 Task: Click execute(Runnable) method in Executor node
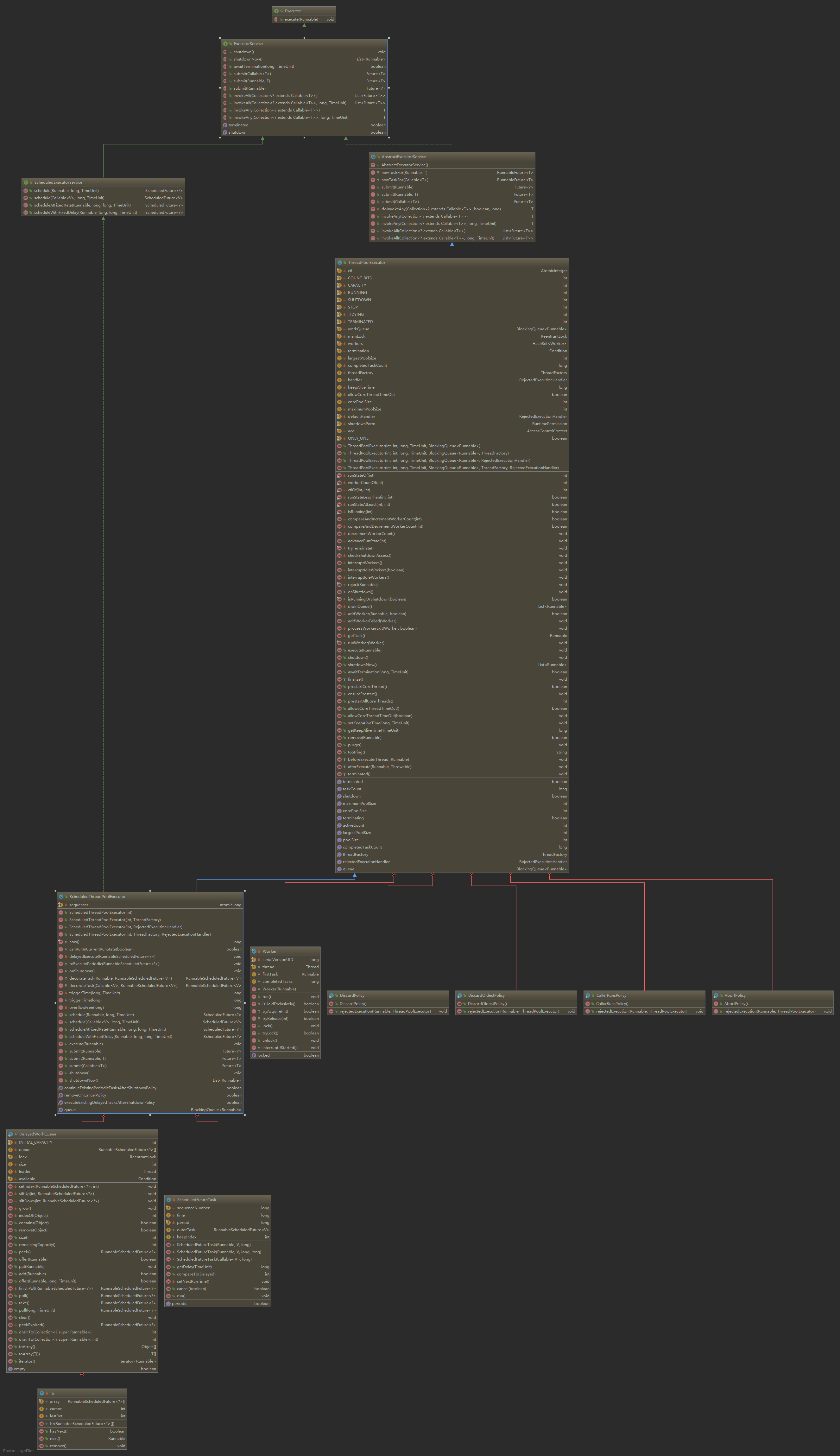point(304,19)
